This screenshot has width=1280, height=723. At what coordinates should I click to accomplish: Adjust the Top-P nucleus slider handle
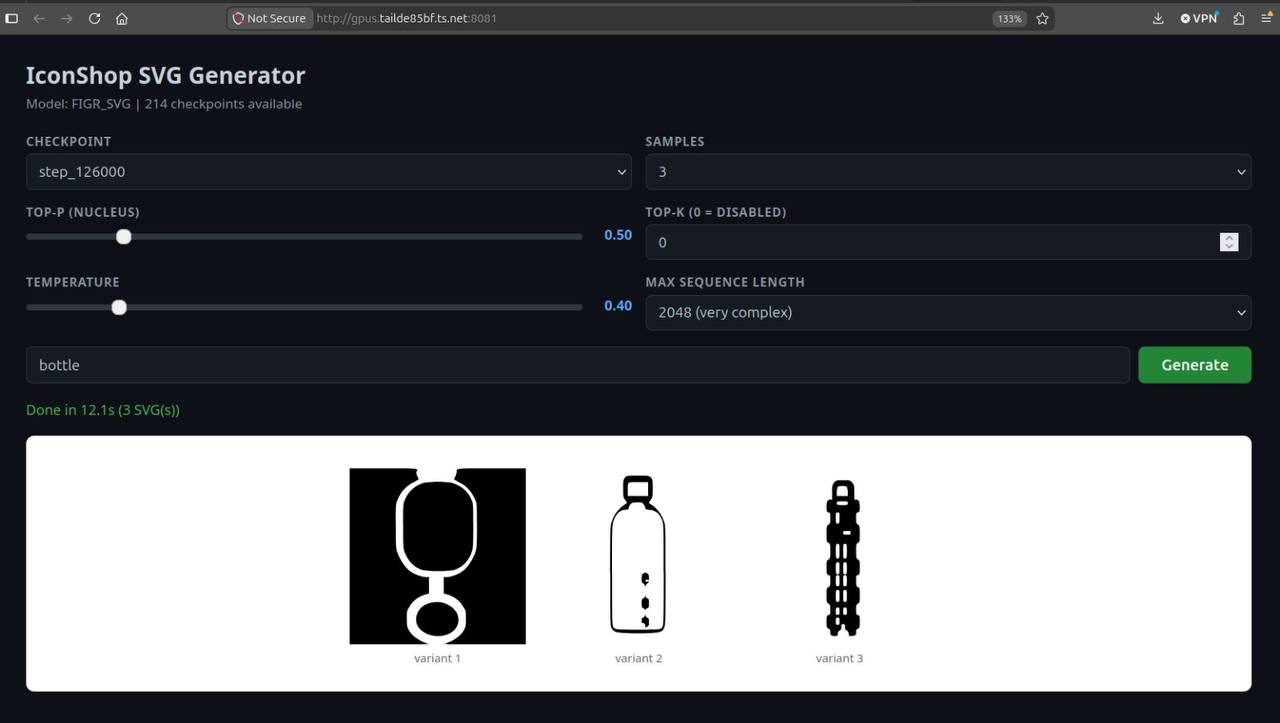(123, 237)
